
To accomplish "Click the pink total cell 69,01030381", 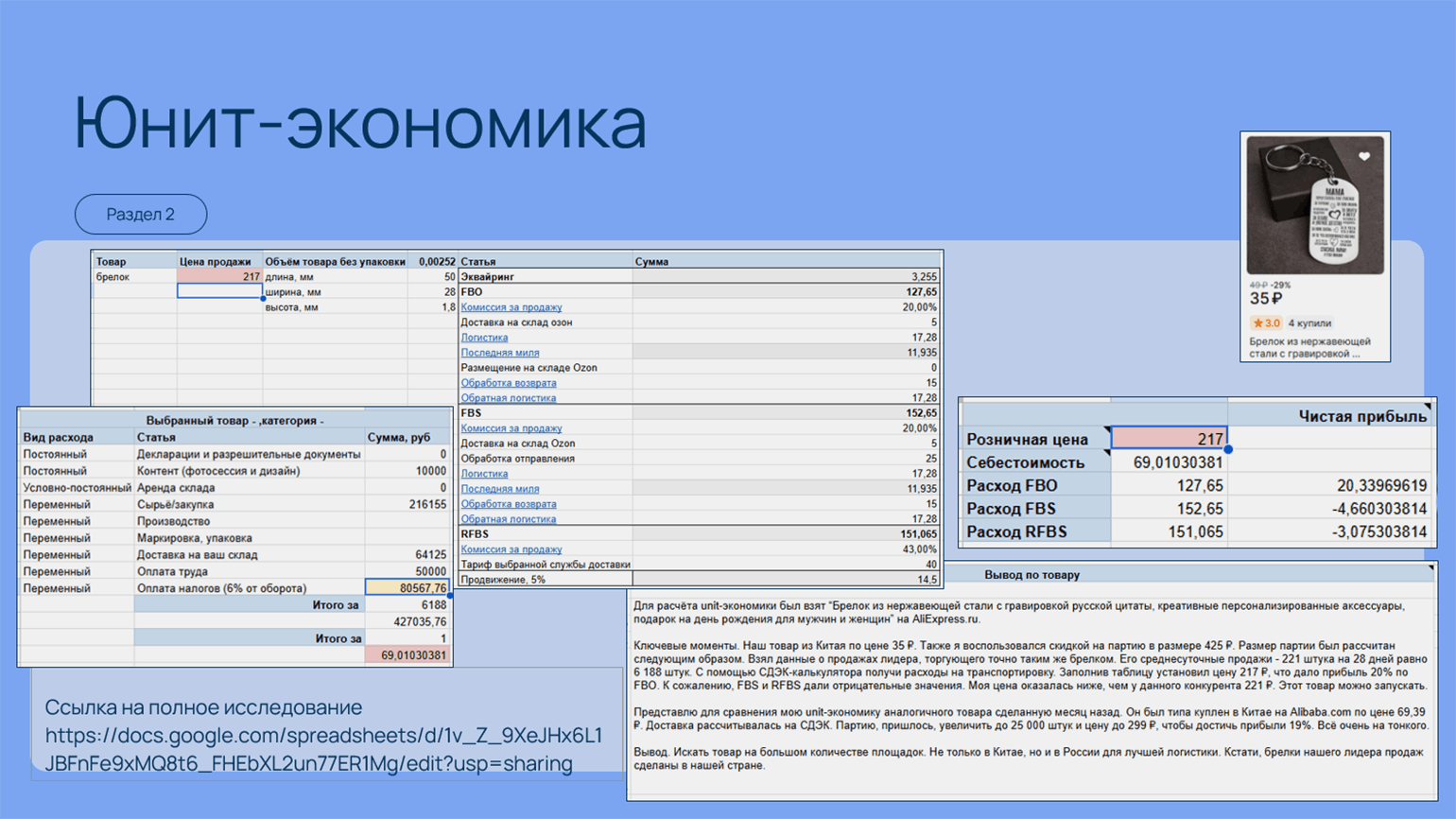I will [407, 655].
